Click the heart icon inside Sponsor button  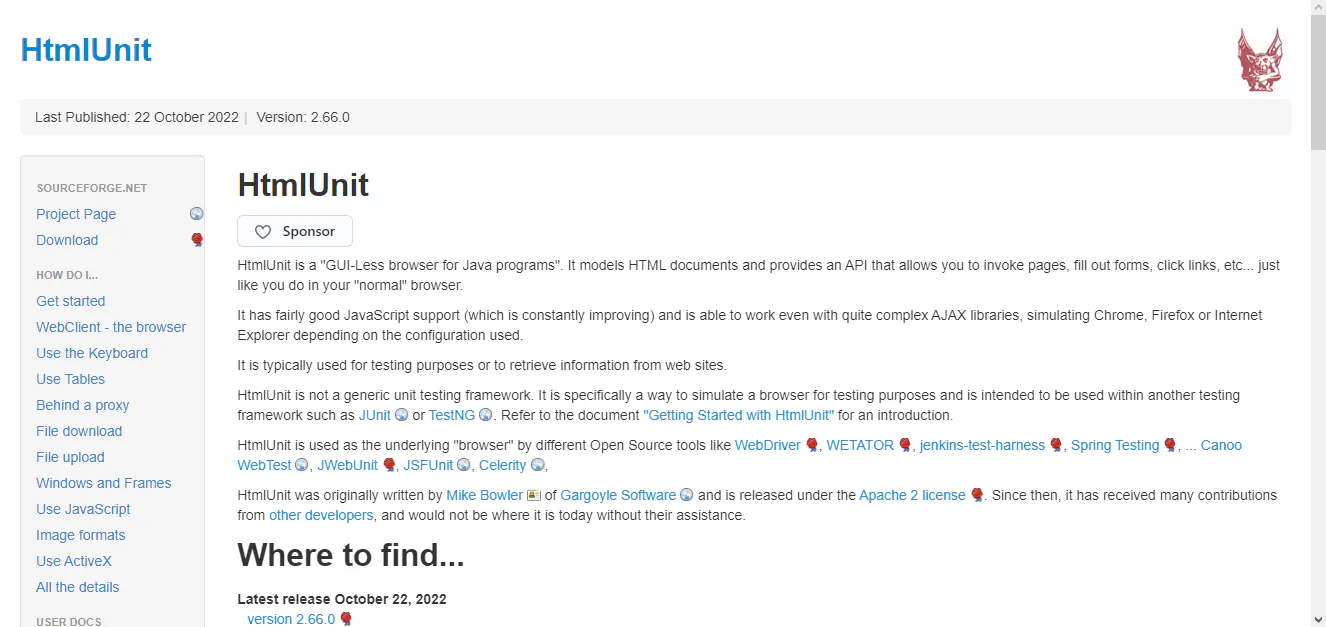(263, 230)
